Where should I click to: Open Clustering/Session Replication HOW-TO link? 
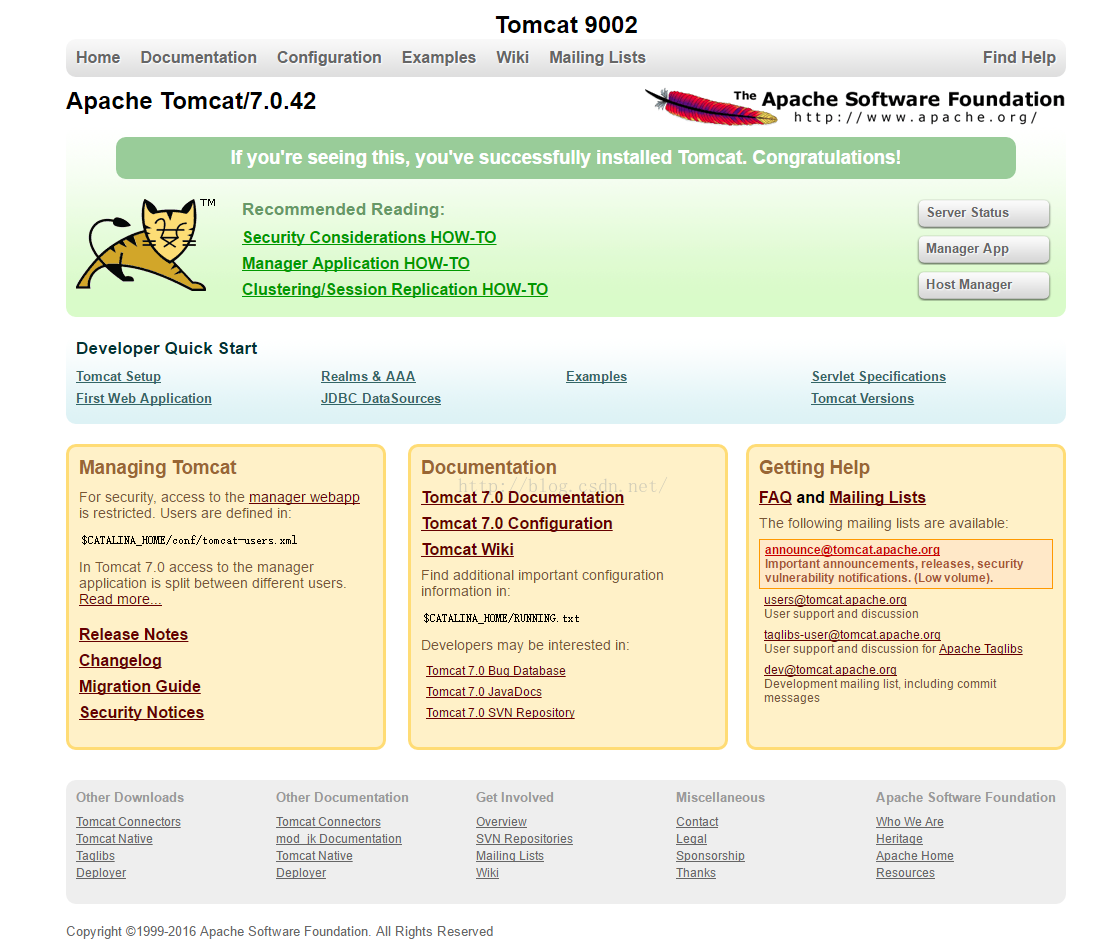point(395,289)
